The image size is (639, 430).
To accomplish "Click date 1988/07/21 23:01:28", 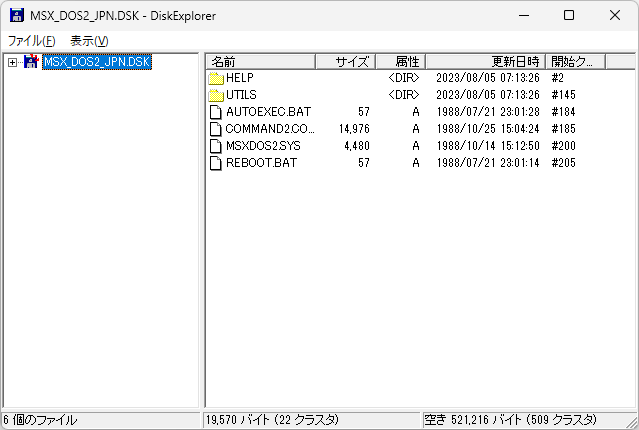I will point(488,112).
